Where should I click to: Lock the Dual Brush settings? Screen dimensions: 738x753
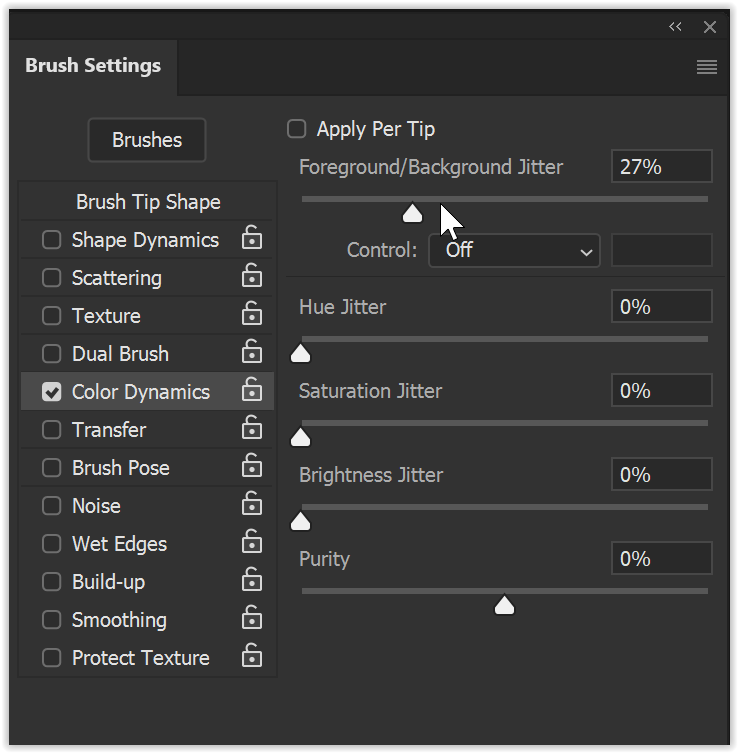(x=252, y=353)
